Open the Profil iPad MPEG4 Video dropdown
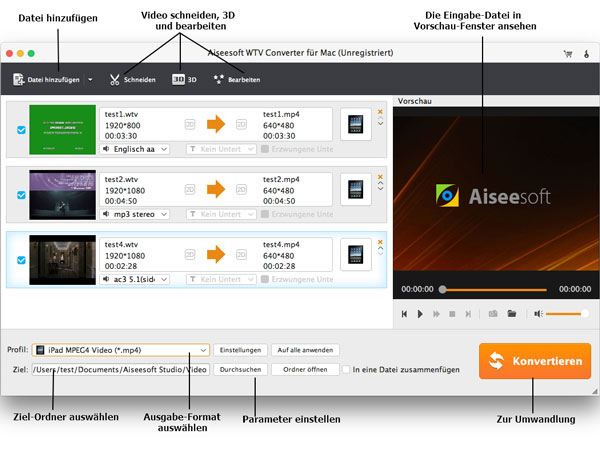 121,350
